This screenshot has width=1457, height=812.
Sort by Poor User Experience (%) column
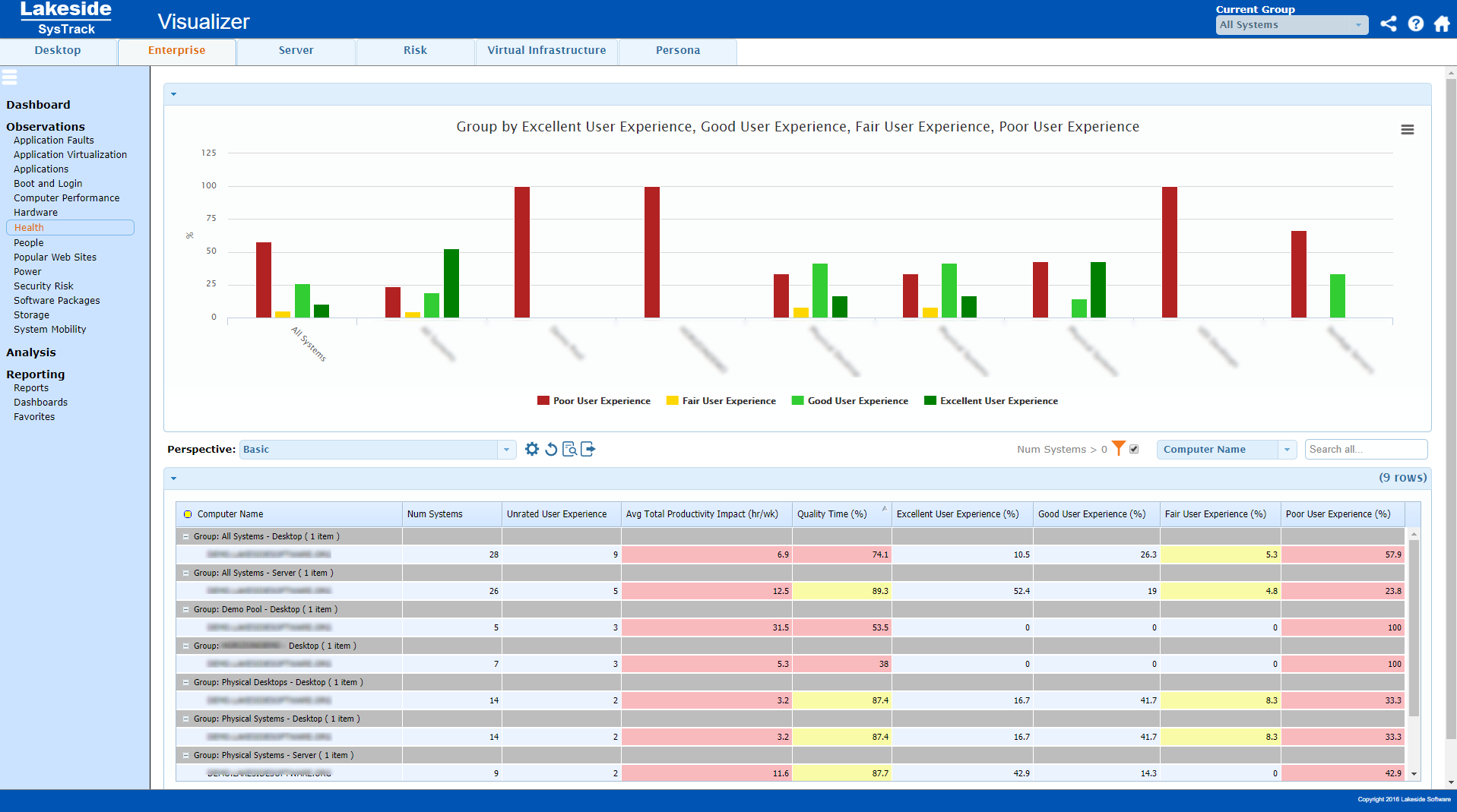[x=1342, y=514]
